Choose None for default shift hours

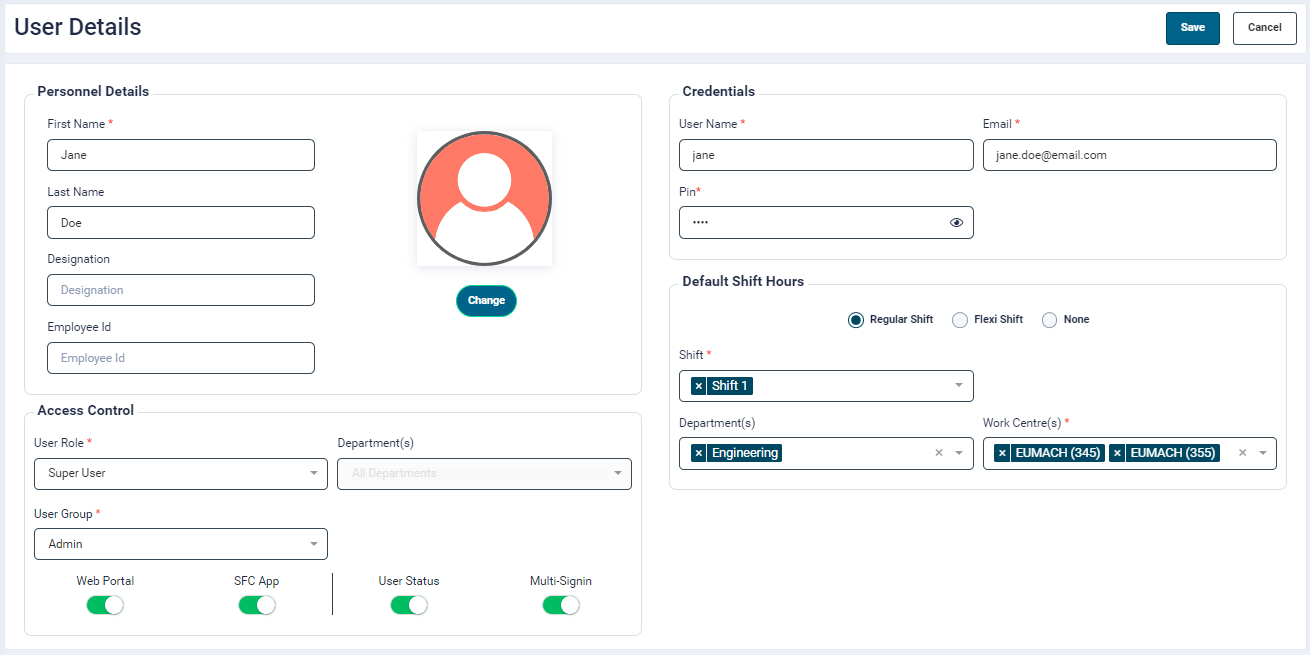(1050, 320)
